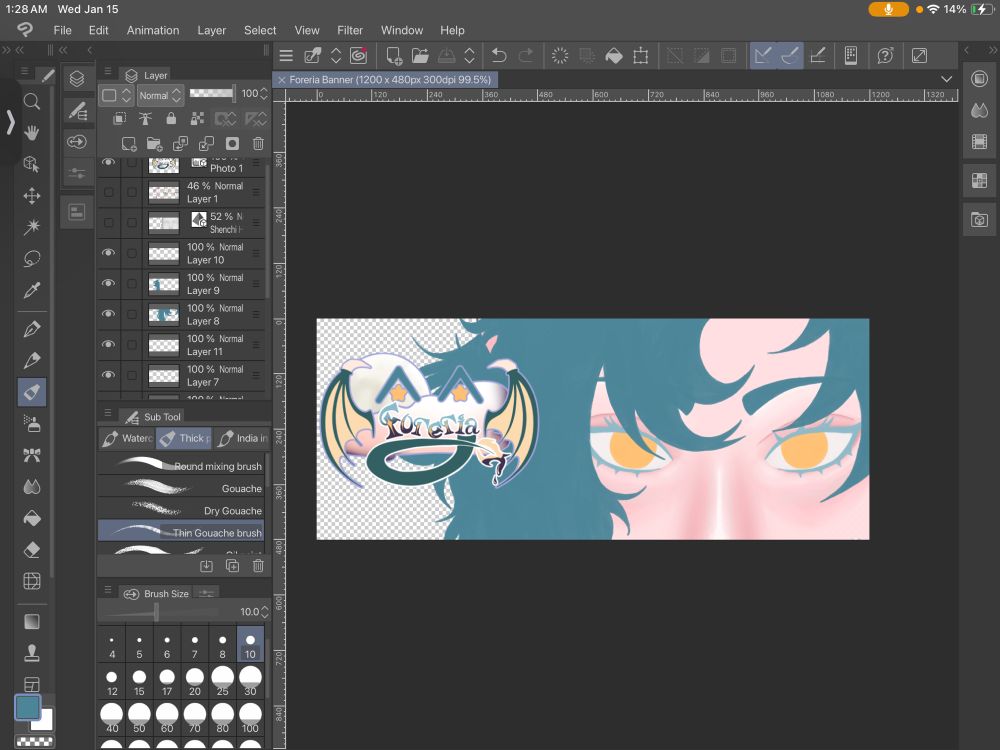Choose brush size preset 30
Viewport: 1000px width, 750px height.
point(250,680)
